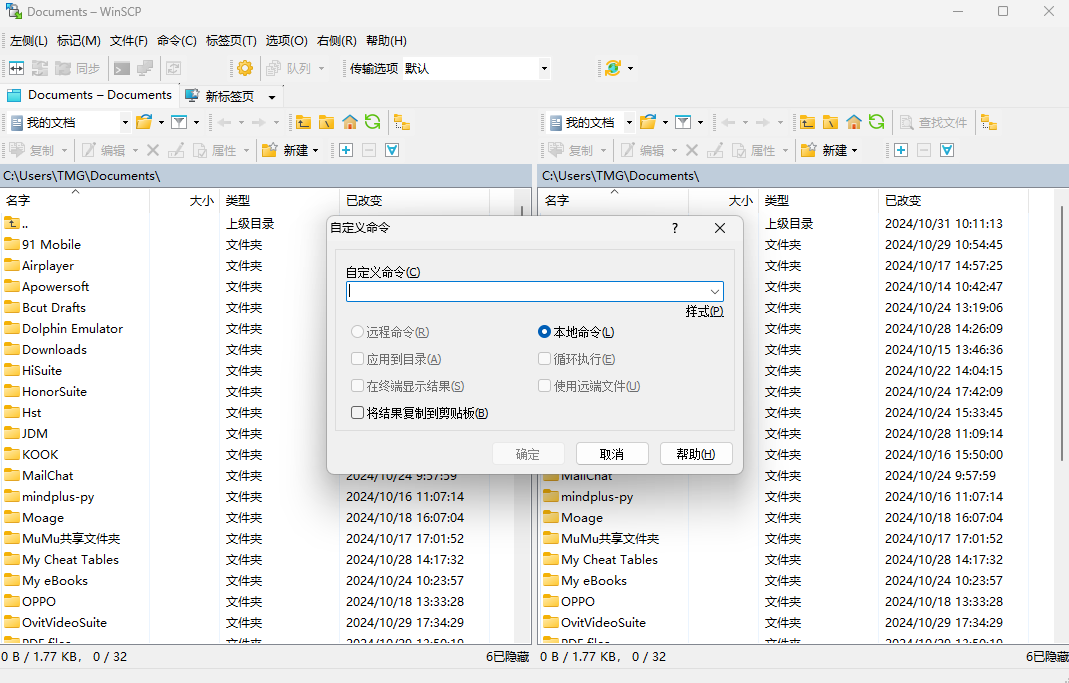Go to home directory in the left panel
This screenshot has height=683, width=1069.
(x=349, y=121)
